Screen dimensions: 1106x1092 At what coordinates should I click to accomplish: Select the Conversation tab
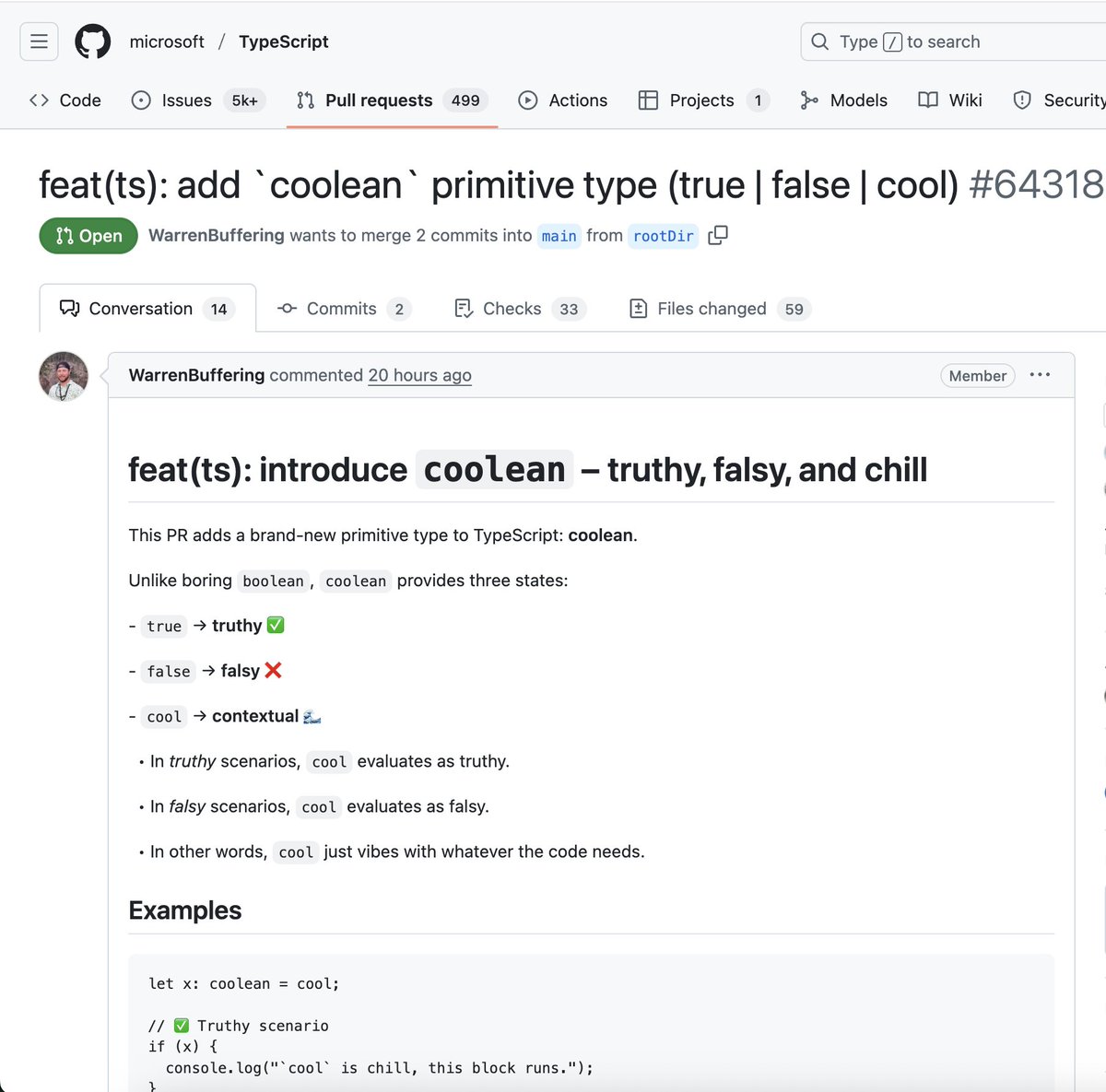pos(147,309)
